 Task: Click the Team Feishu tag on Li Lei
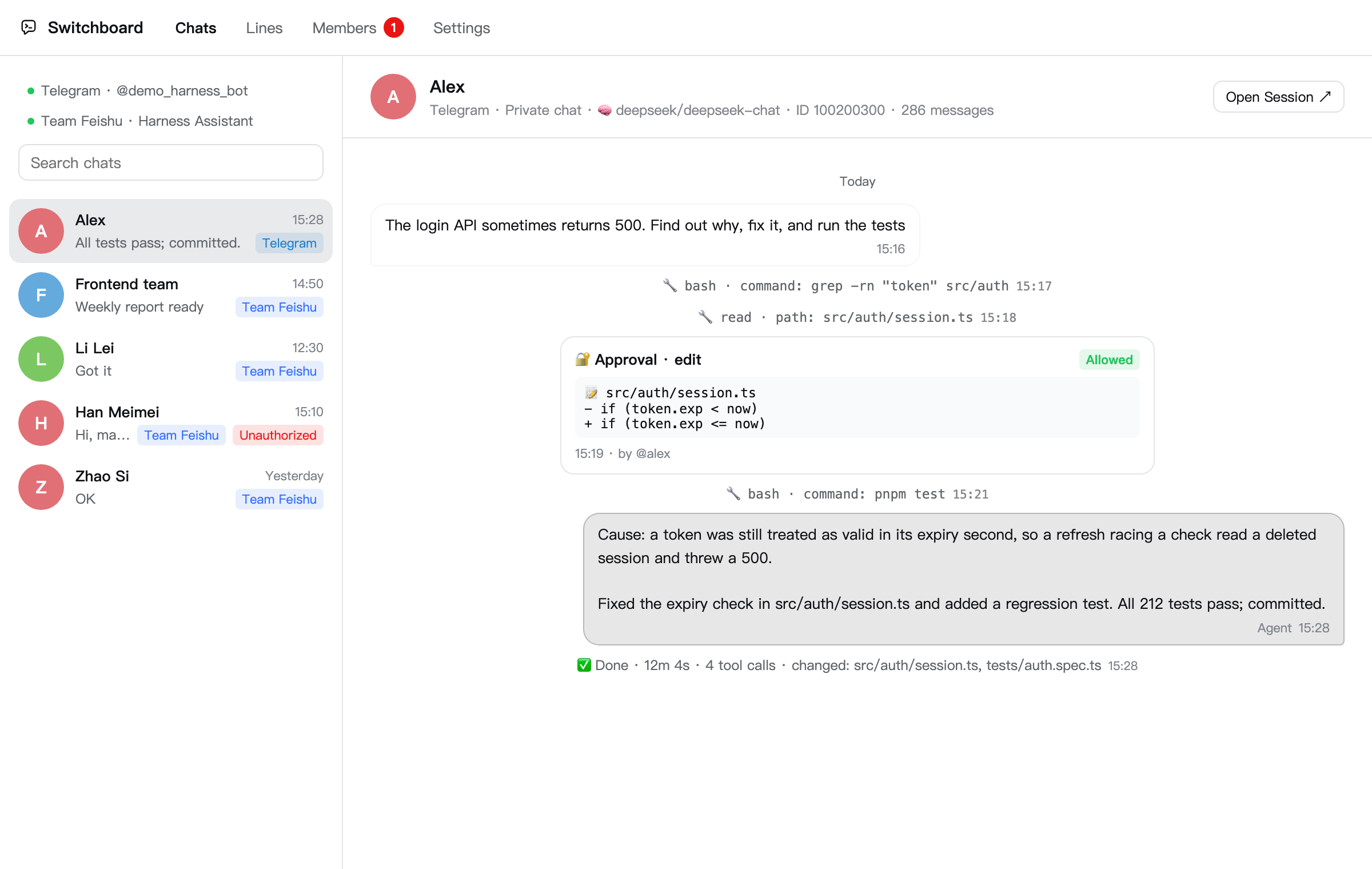(x=279, y=371)
